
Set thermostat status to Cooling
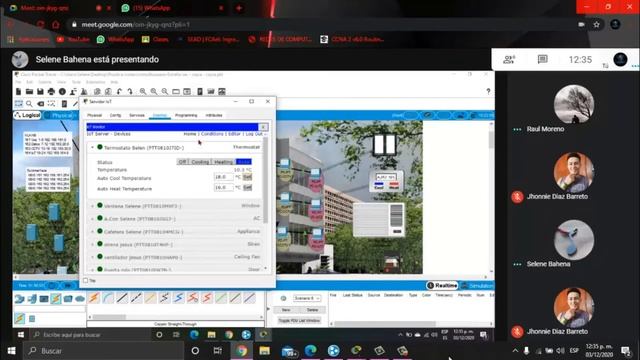(200, 162)
